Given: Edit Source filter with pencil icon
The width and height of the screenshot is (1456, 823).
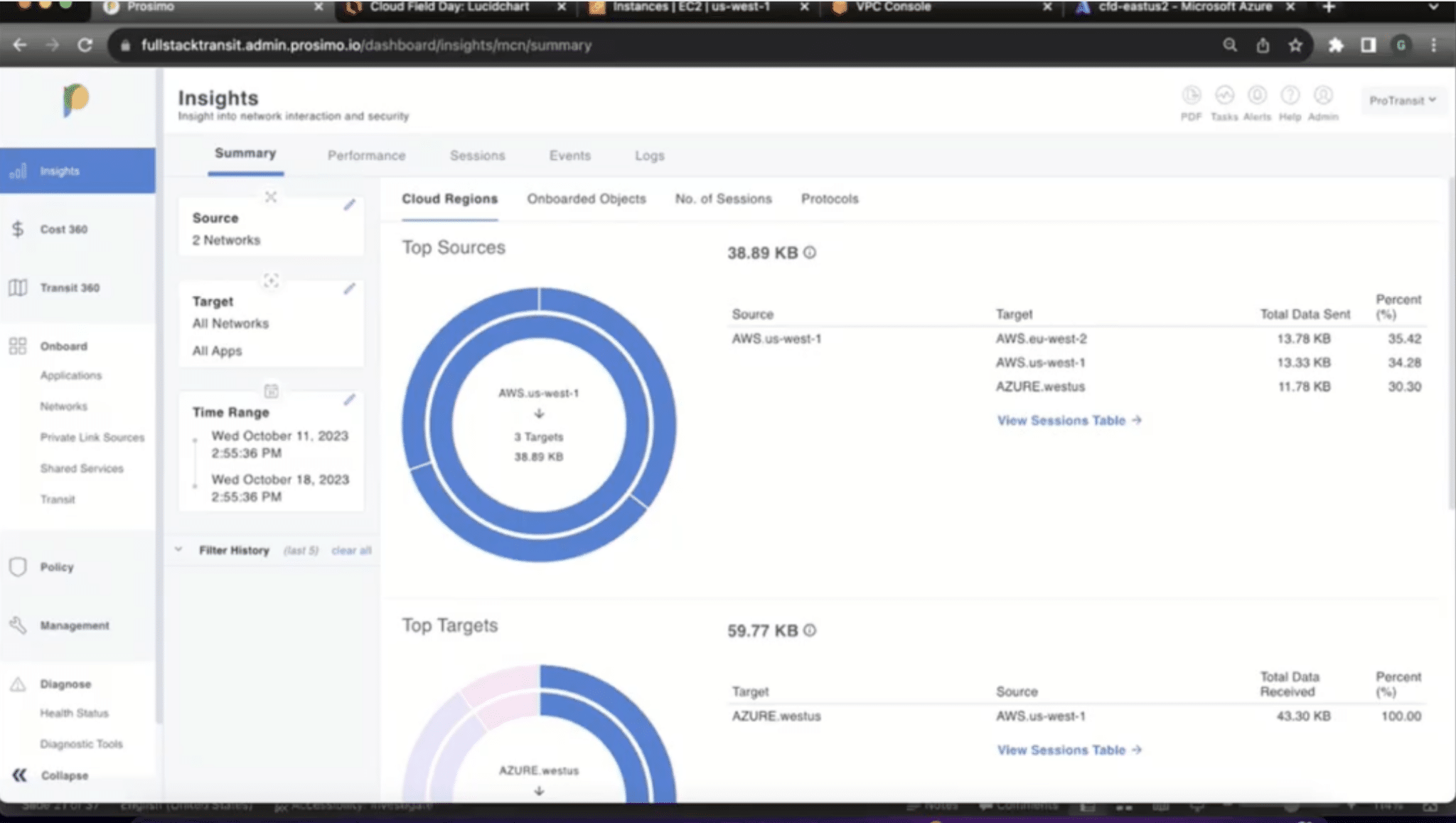Looking at the screenshot, I should coord(349,206).
